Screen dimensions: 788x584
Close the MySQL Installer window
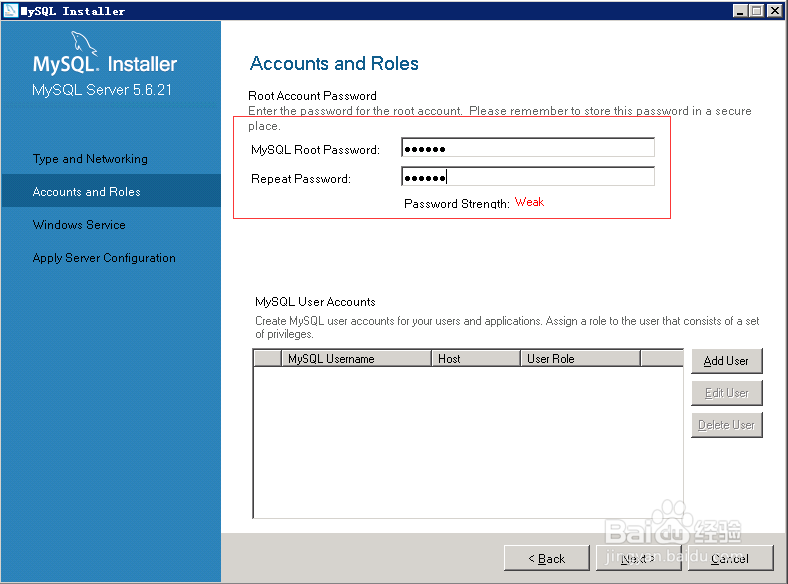click(774, 11)
